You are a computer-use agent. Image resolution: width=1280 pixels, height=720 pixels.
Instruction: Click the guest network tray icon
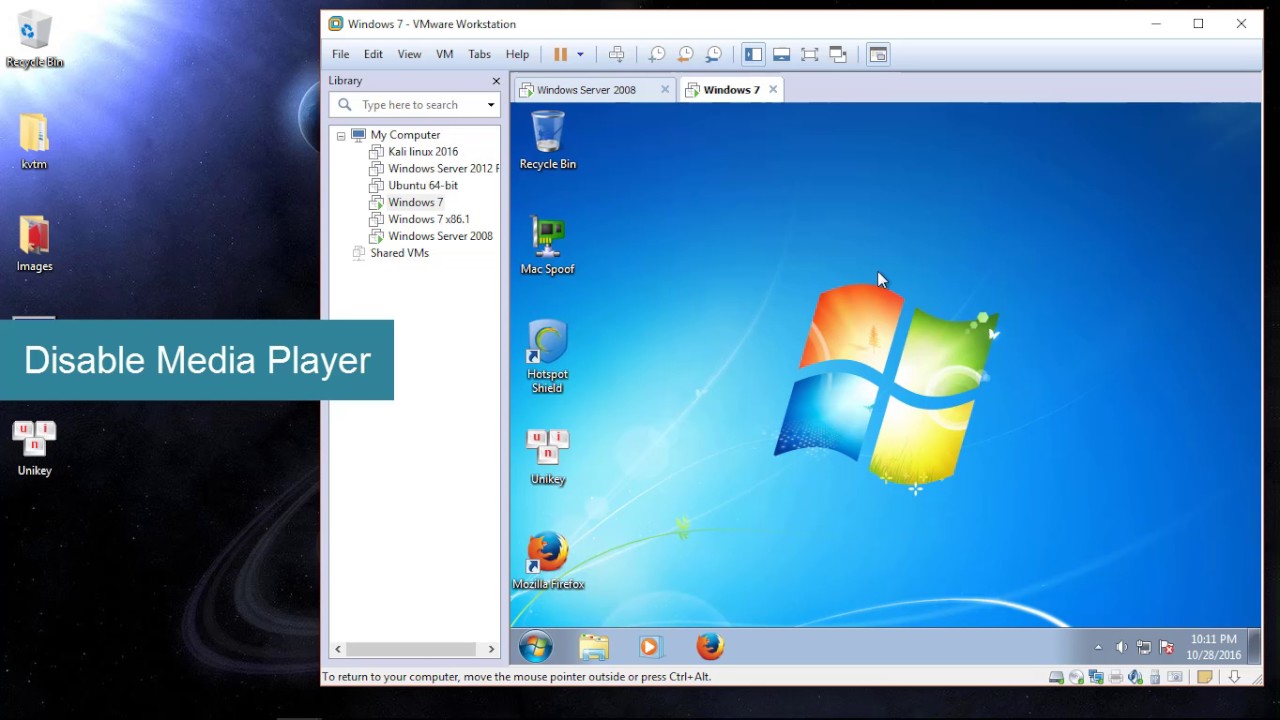click(x=1144, y=647)
